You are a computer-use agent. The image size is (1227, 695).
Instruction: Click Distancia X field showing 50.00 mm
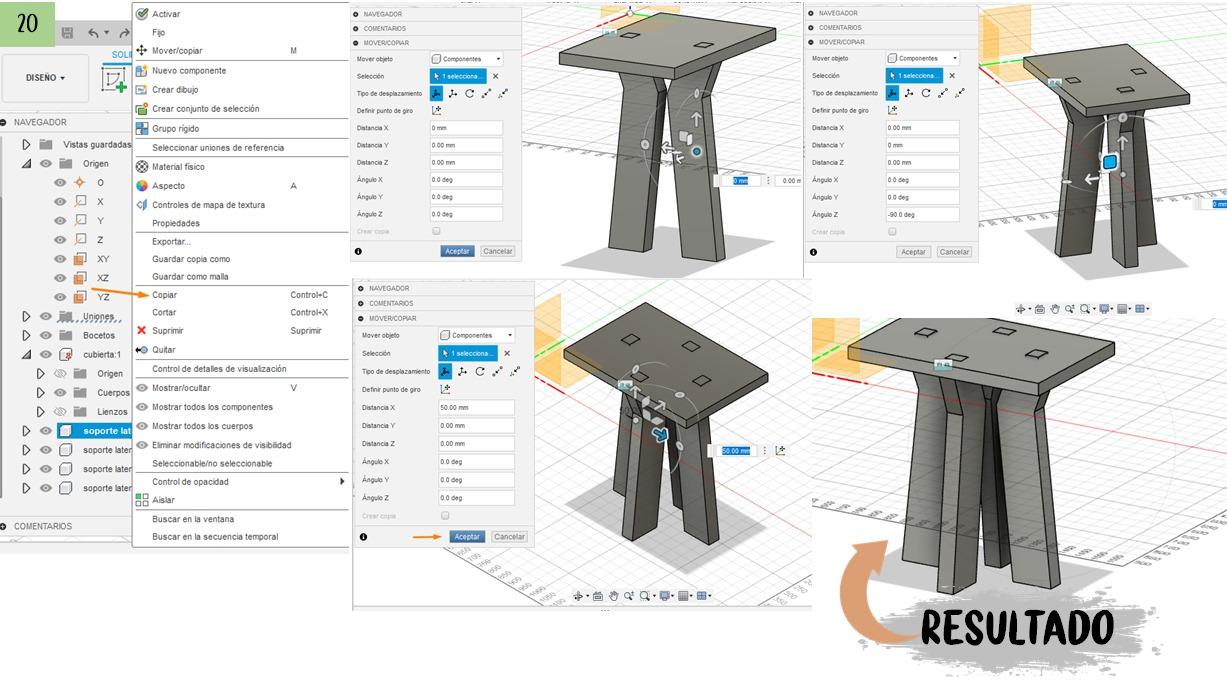click(x=476, y=408)
